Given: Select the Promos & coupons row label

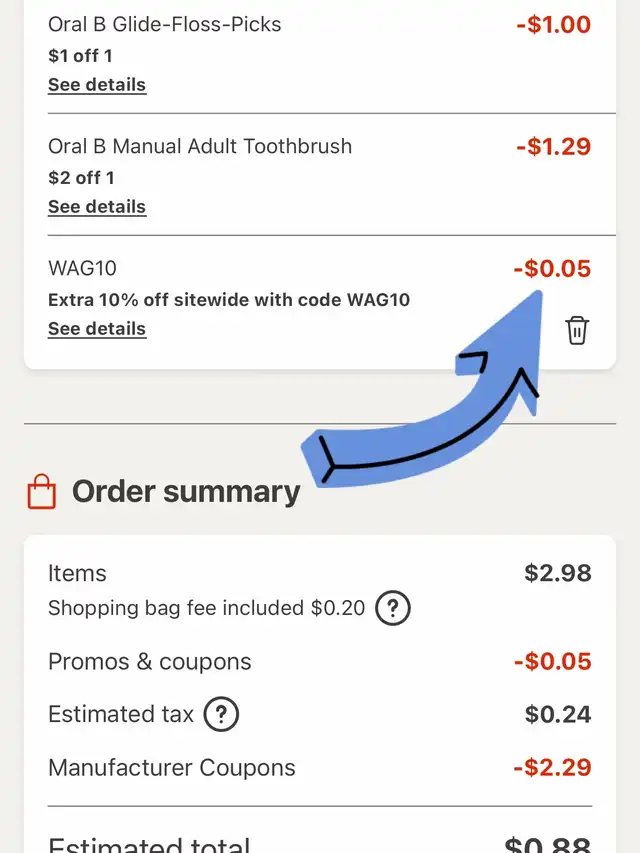Looking at the screenshot, I should coord(150,662).
